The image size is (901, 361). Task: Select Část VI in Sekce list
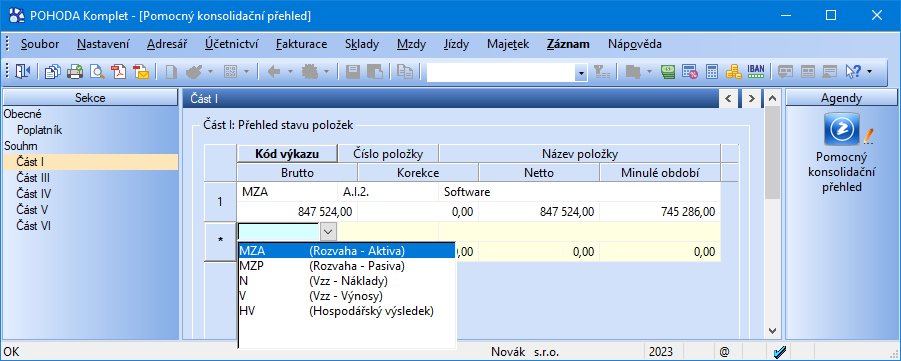[34, 226]
